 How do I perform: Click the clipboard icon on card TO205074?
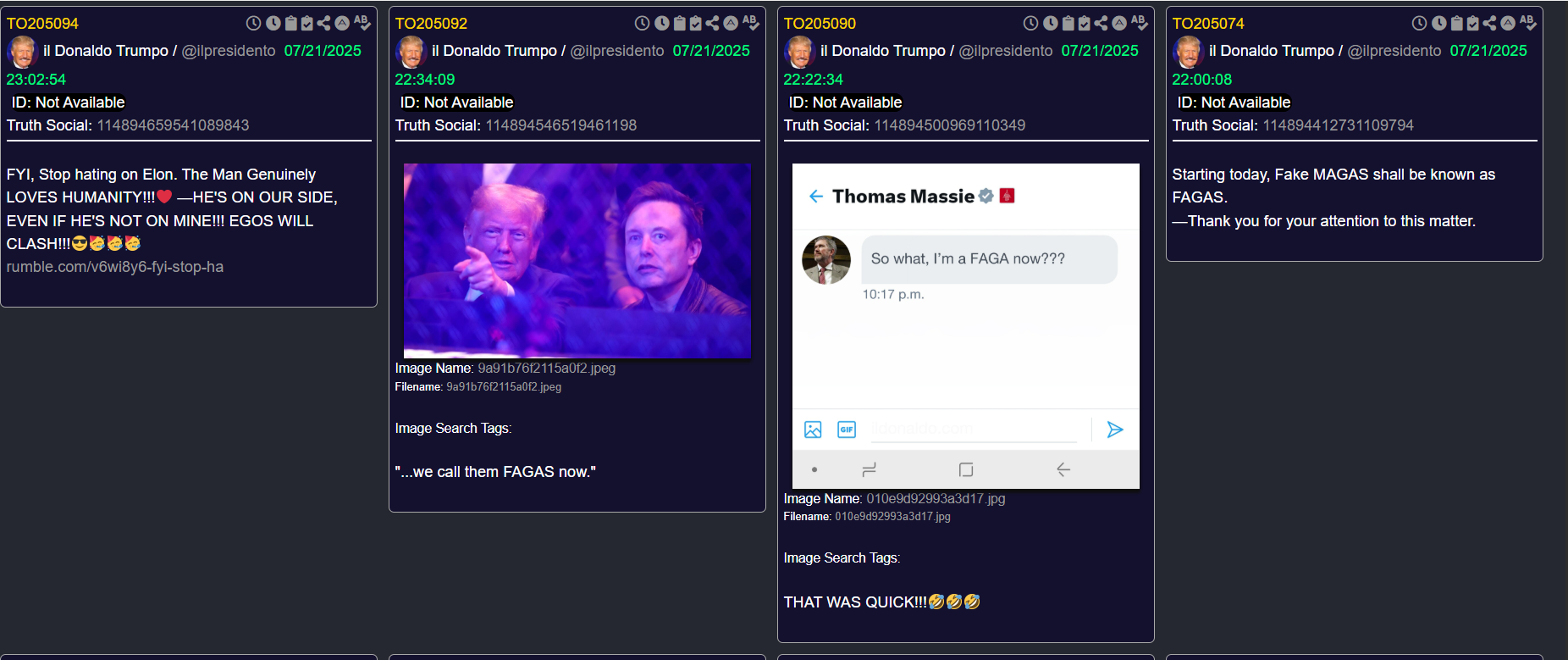point(1457,23)
